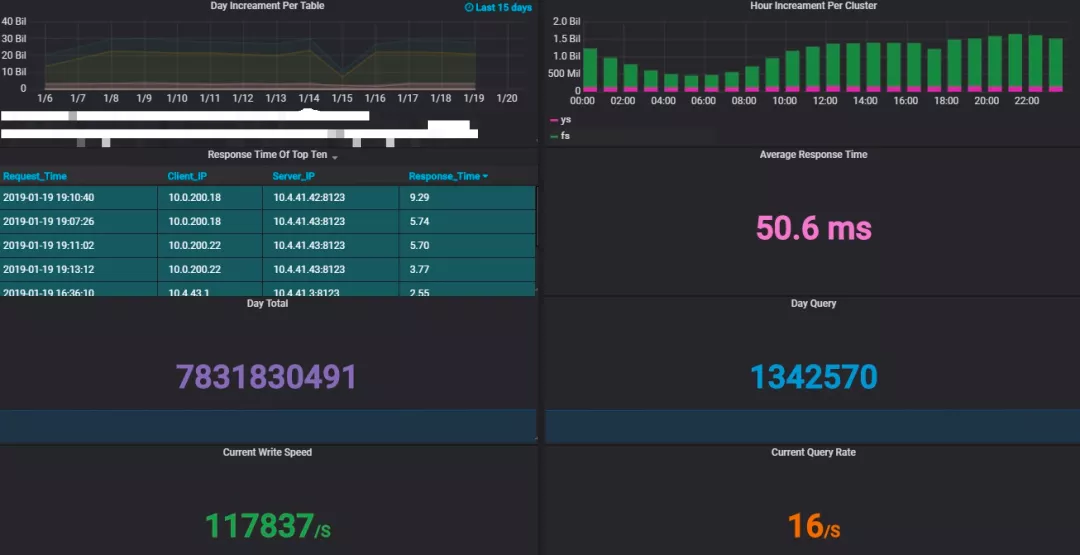Select the row with response time 9.29

(x=267, y=198)
